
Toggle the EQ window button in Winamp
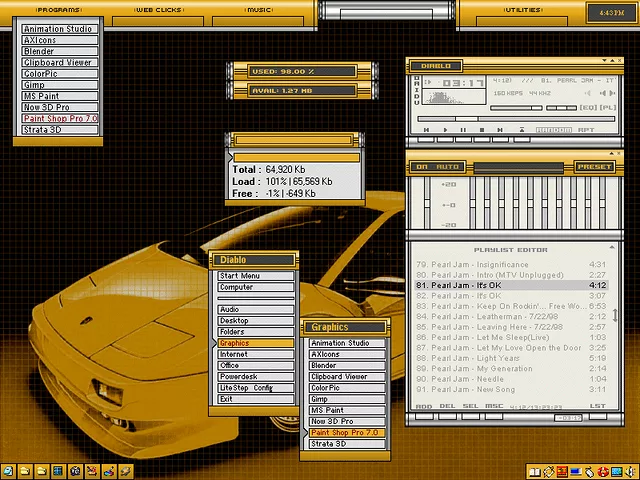pyautogui.click(x=587, y=107)
